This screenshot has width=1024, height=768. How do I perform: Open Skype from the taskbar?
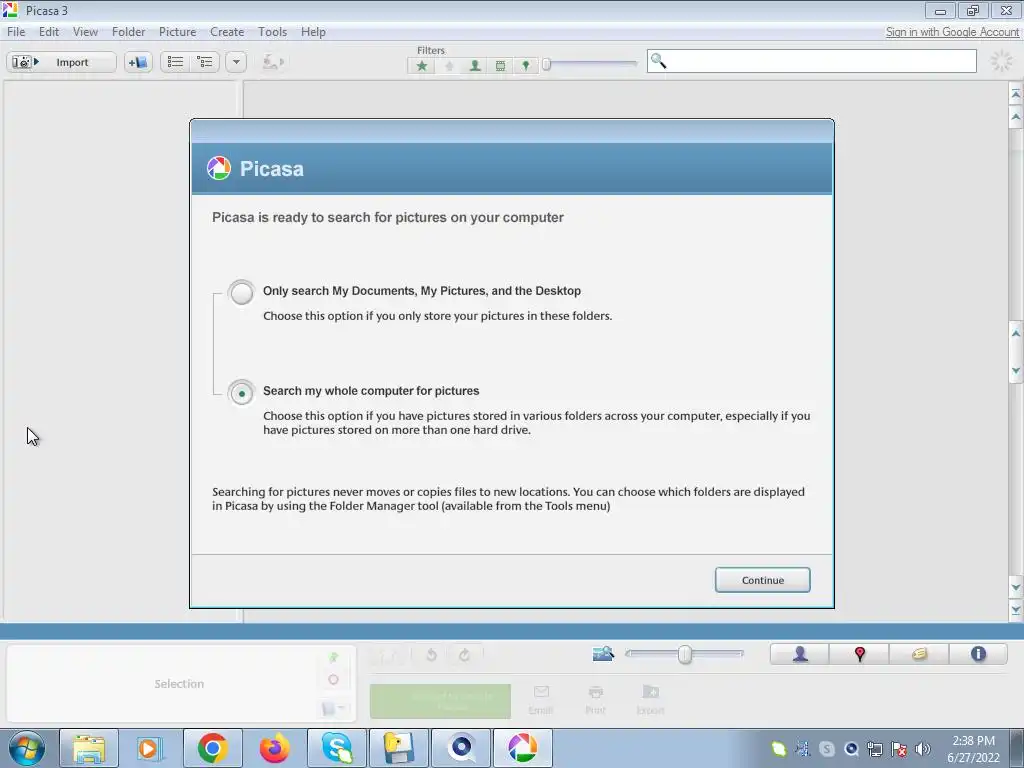[337, 748]
